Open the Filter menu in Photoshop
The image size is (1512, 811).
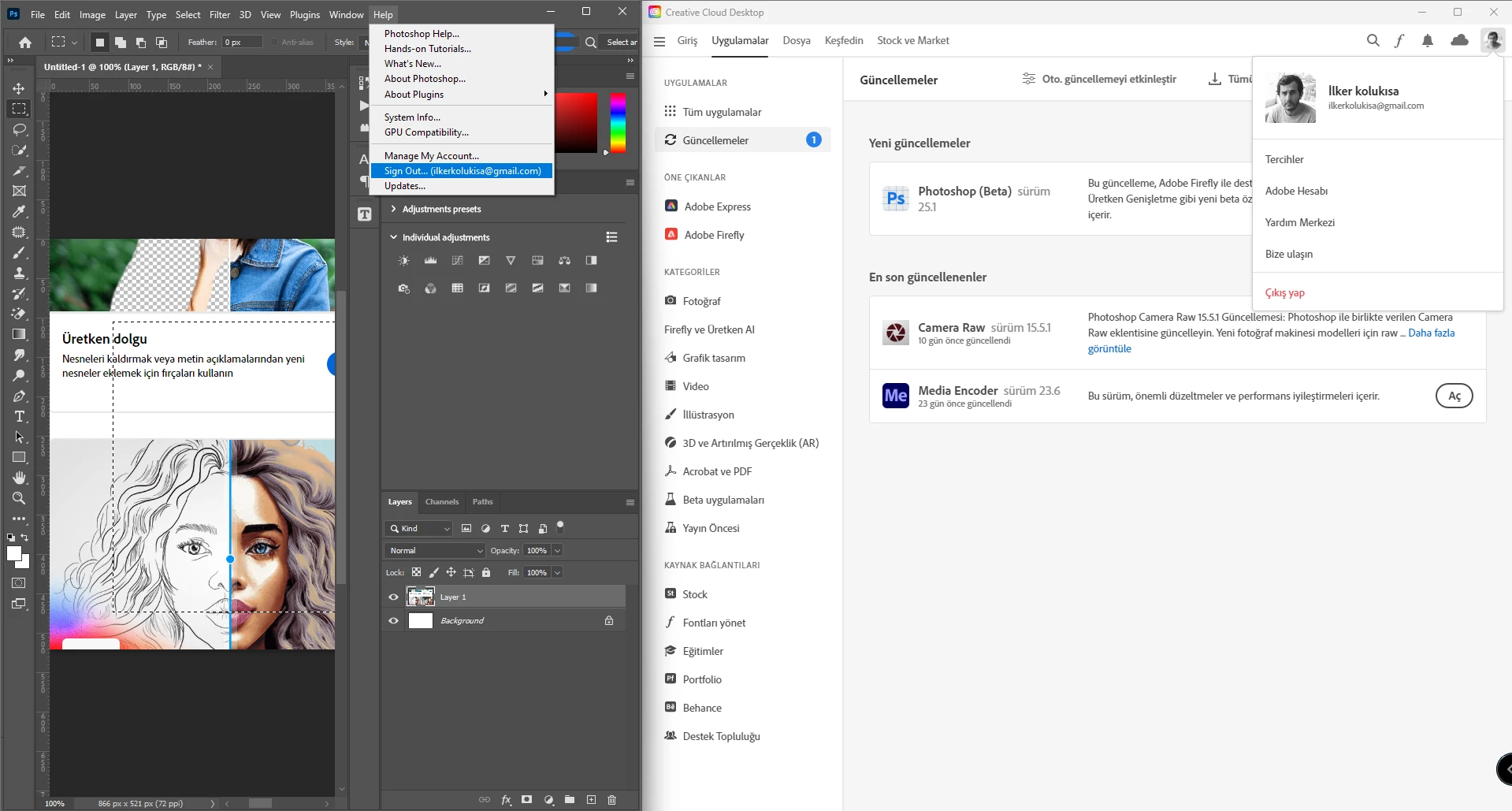click(x=220, y=14)
